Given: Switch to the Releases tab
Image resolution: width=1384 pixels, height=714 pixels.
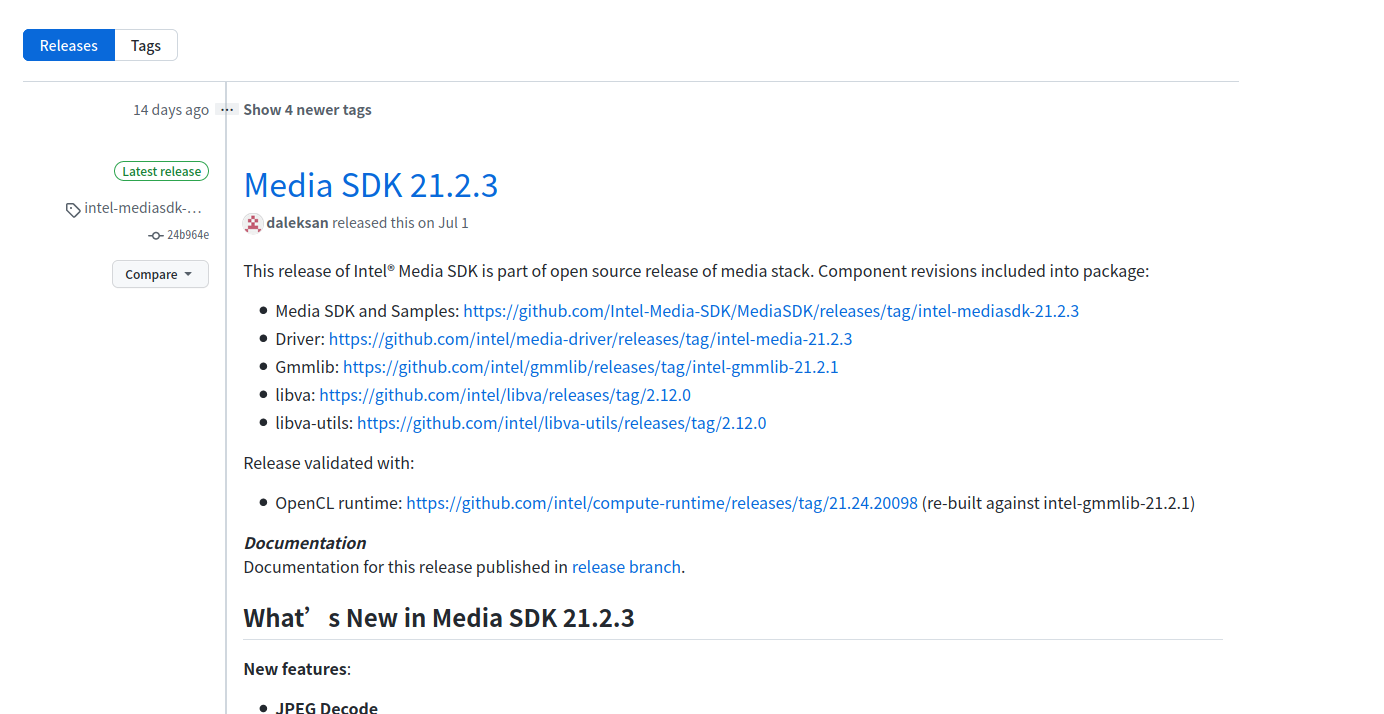Looking at the screenshot, I should pos(69,46).
